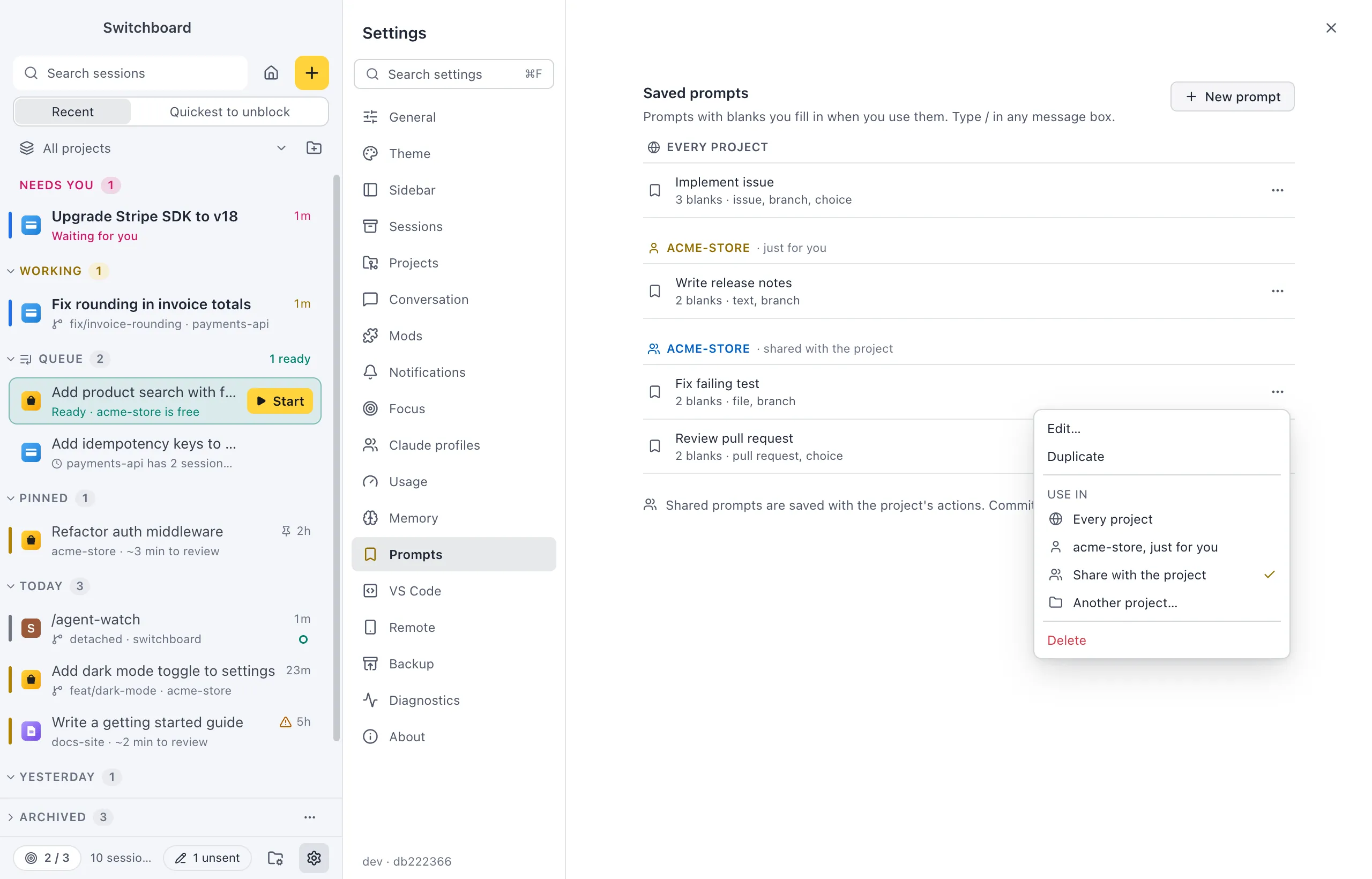Click the warning icon on getting started guide
The width and height of the screenshot is (1372, 879).
tap(285, 722)
